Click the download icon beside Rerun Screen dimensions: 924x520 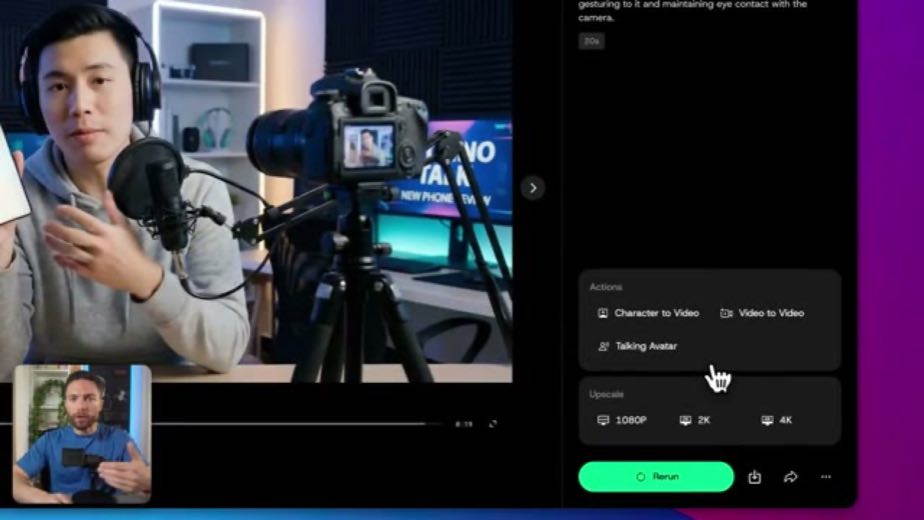coord(754,477)
